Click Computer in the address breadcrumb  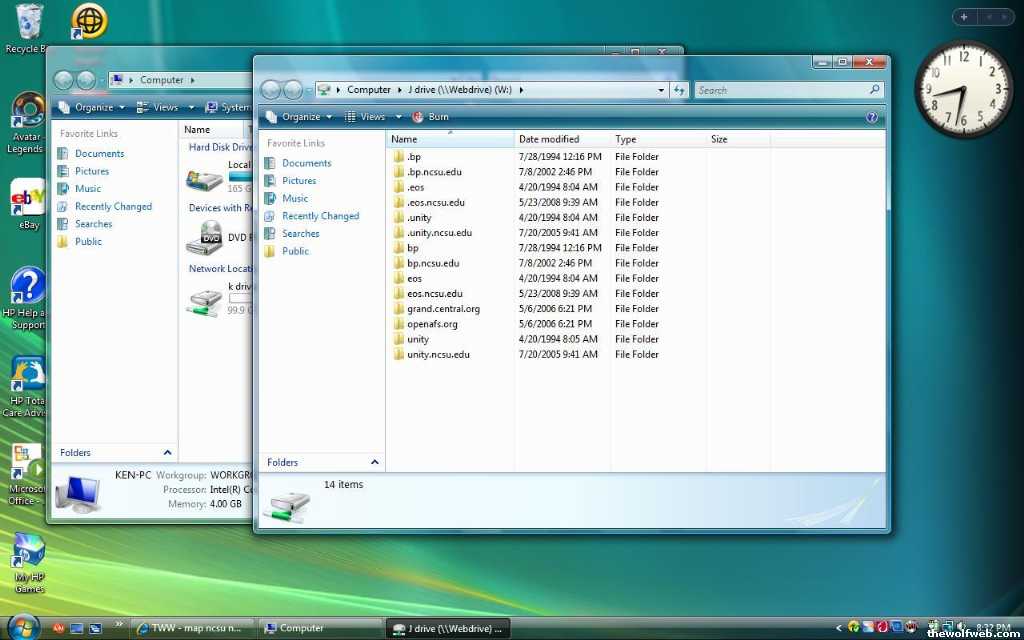tap(369, 90)
